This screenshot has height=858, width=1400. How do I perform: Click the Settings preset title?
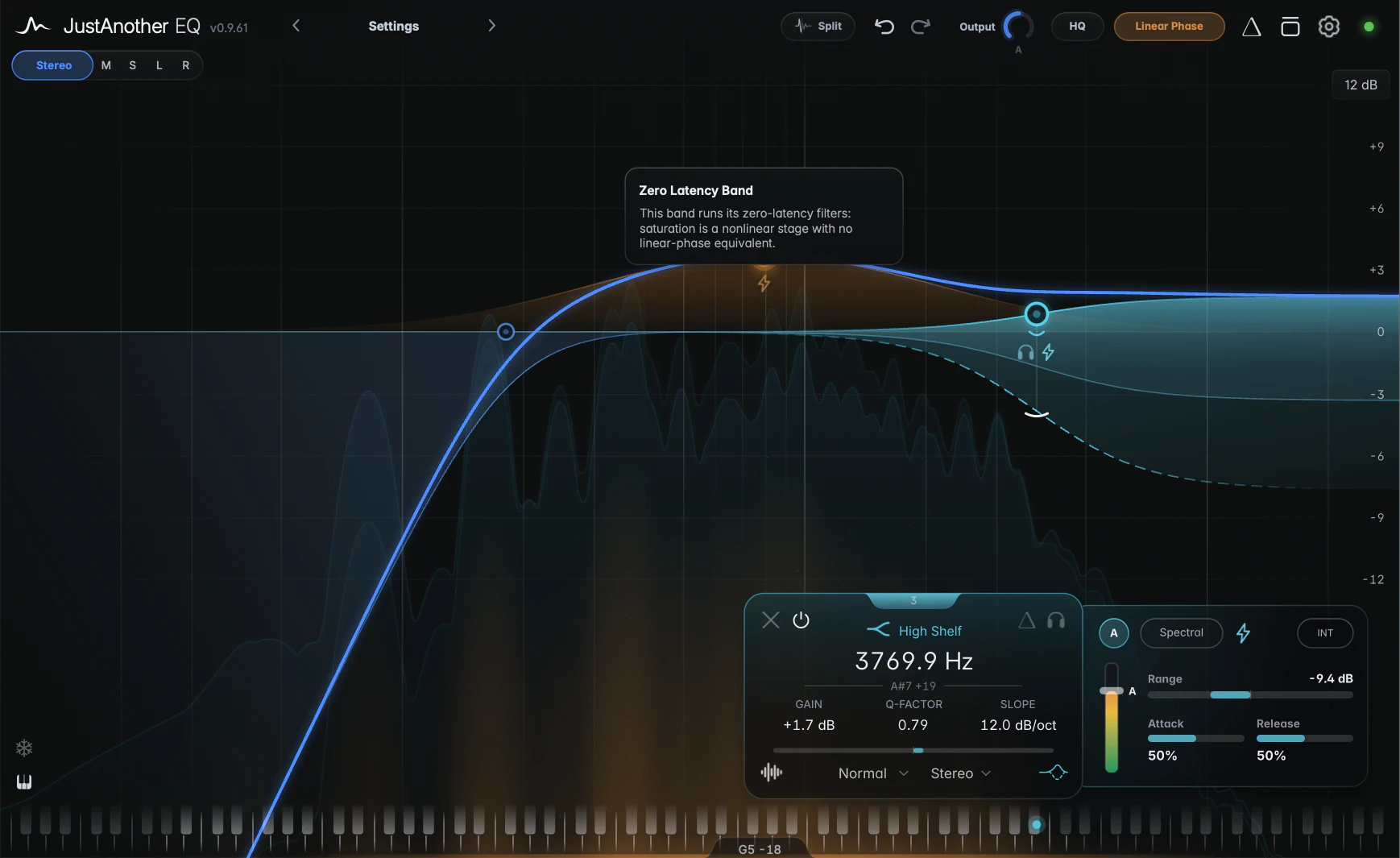coord(394,26)
